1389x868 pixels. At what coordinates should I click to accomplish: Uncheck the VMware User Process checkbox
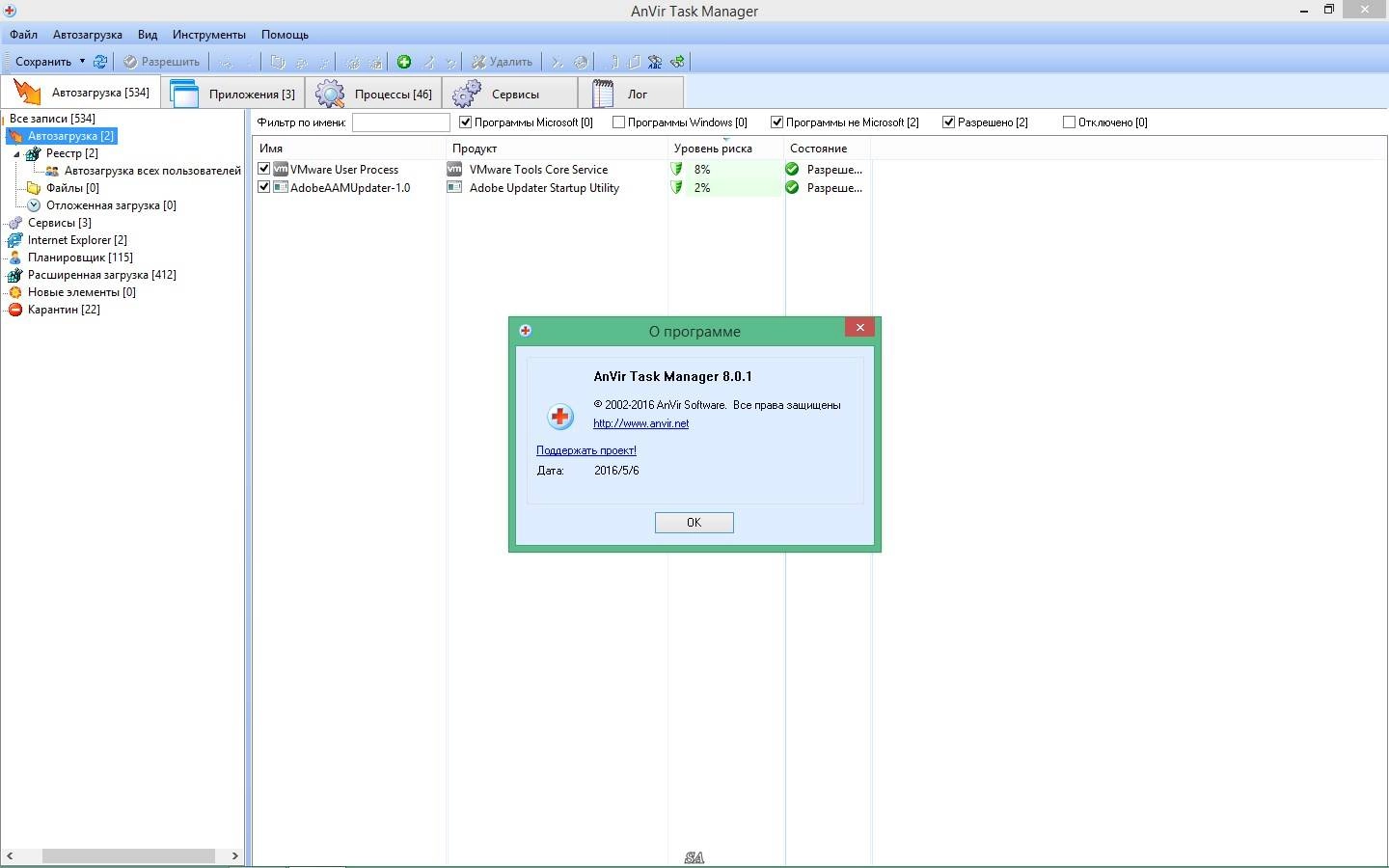click(264, 169)
